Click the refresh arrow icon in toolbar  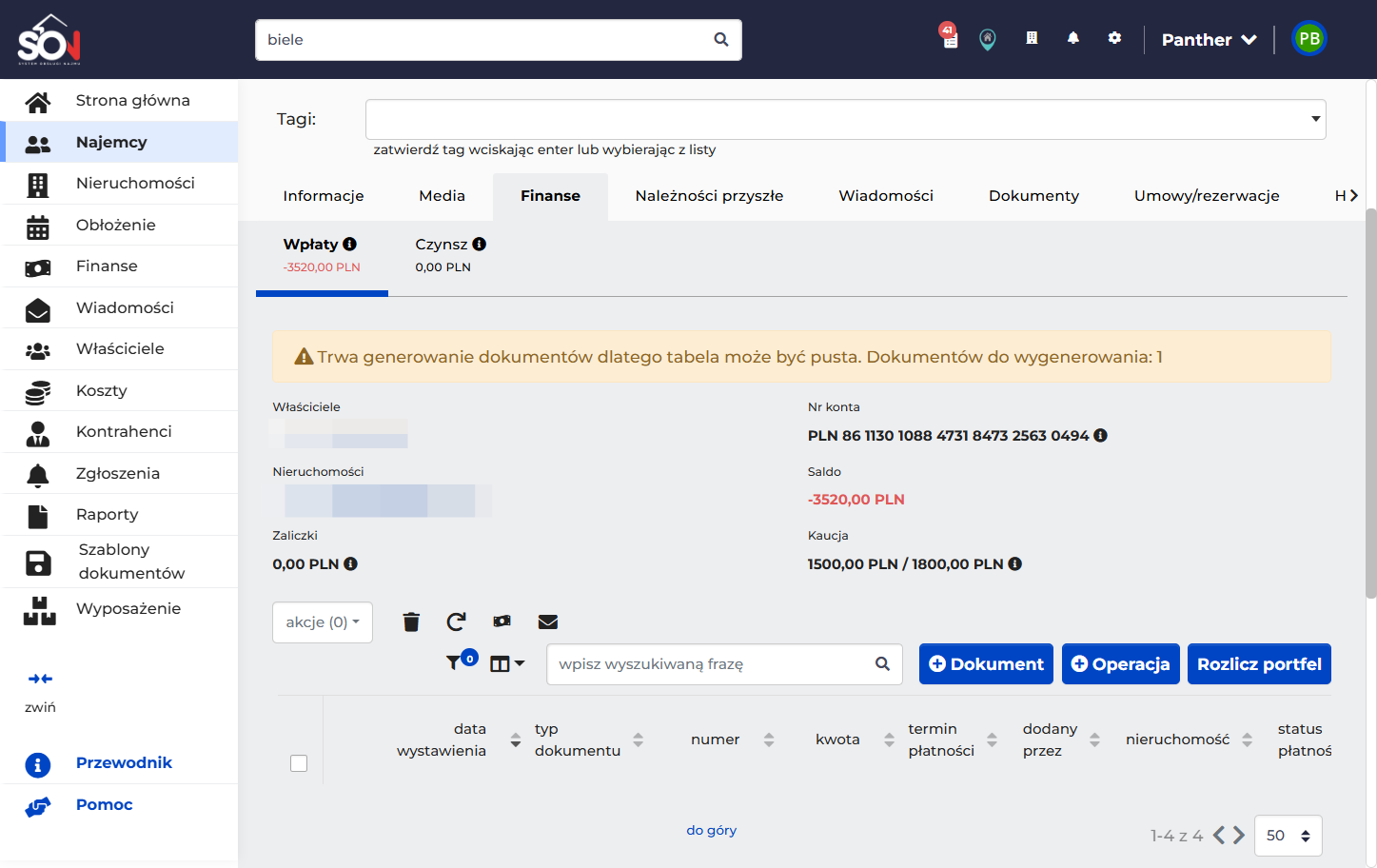click(x=456, y=622)
